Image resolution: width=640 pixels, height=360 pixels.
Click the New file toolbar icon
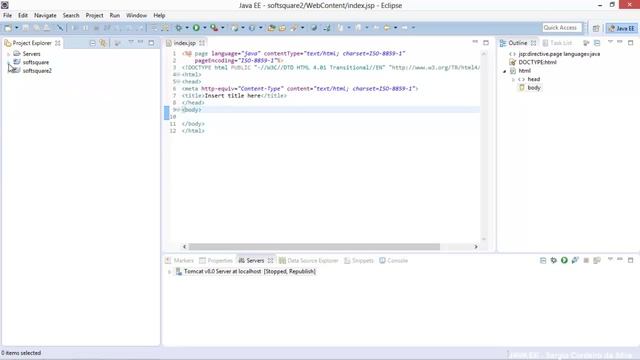[8, 28]
